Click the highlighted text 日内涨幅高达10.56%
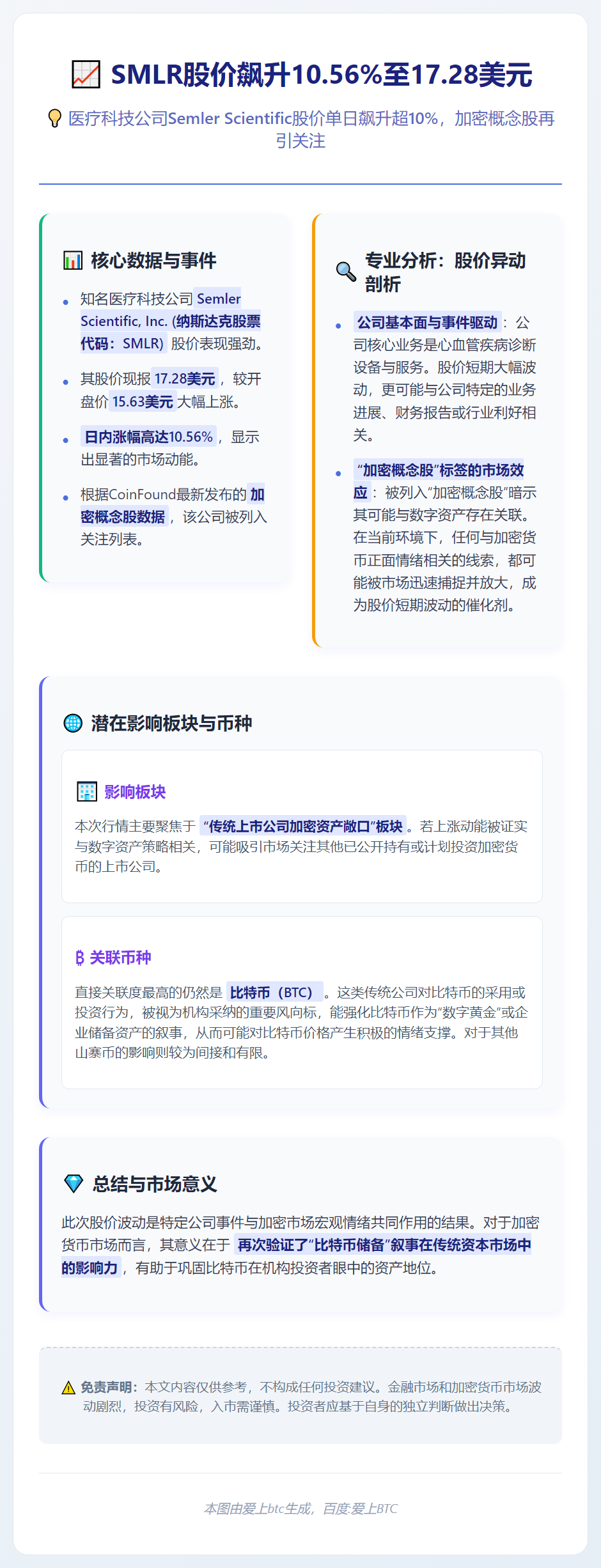601x1568 pixels. 148,437
